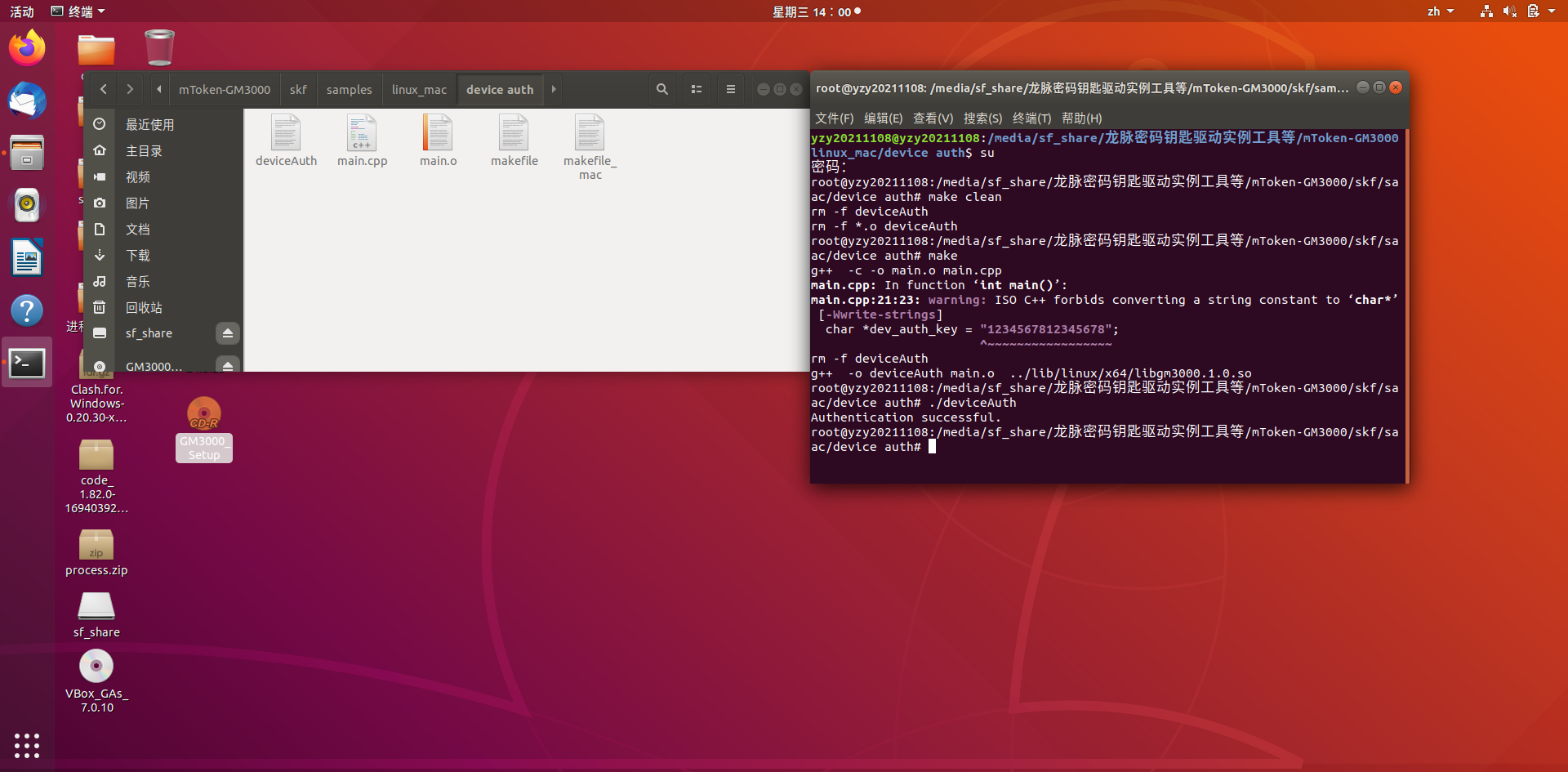Open the system status menu arrow
Image resolution: width=1568 pixels, height=772 pixels.
1552,11
